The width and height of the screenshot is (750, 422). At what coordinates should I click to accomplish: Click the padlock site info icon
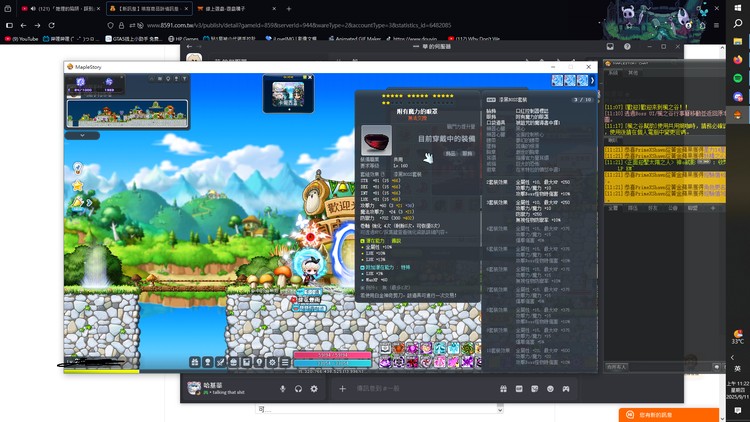tap(121, 25)
